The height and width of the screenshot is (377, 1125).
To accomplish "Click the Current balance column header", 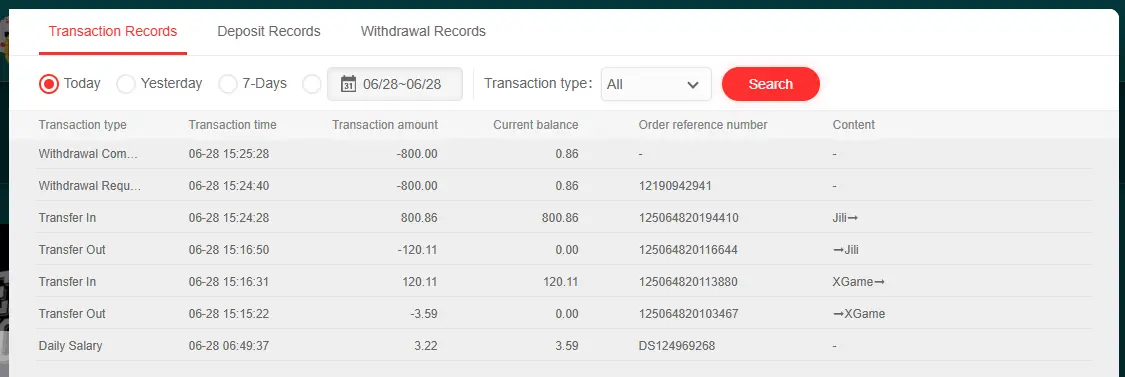I will tap(535, 125).
